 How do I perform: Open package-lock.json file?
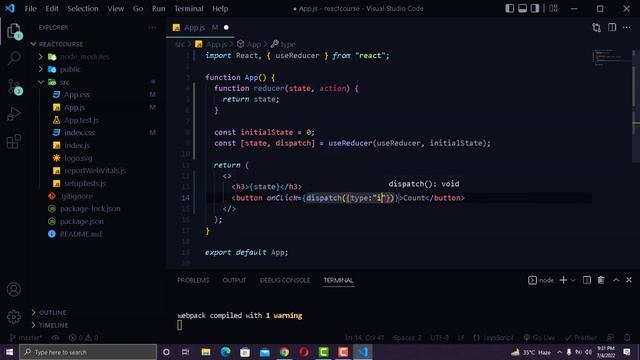click(90, 209)
